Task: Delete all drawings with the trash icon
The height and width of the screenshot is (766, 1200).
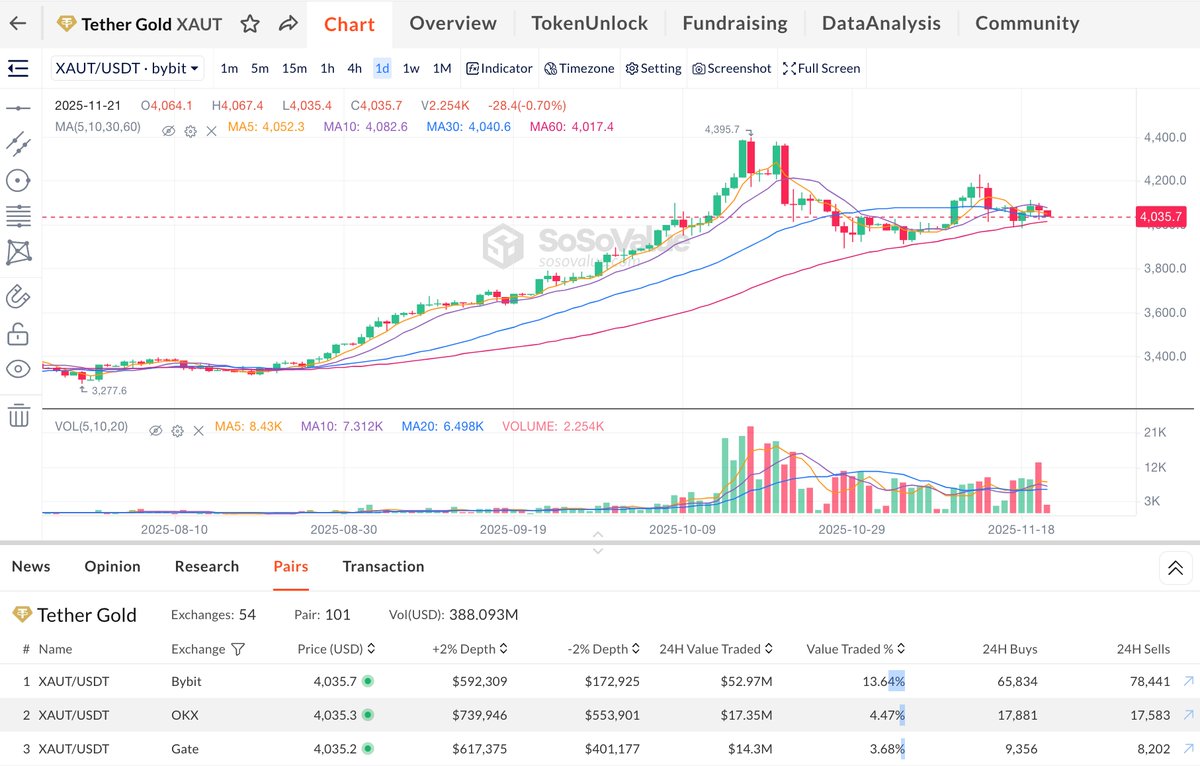Action: [x=18, y=416]
